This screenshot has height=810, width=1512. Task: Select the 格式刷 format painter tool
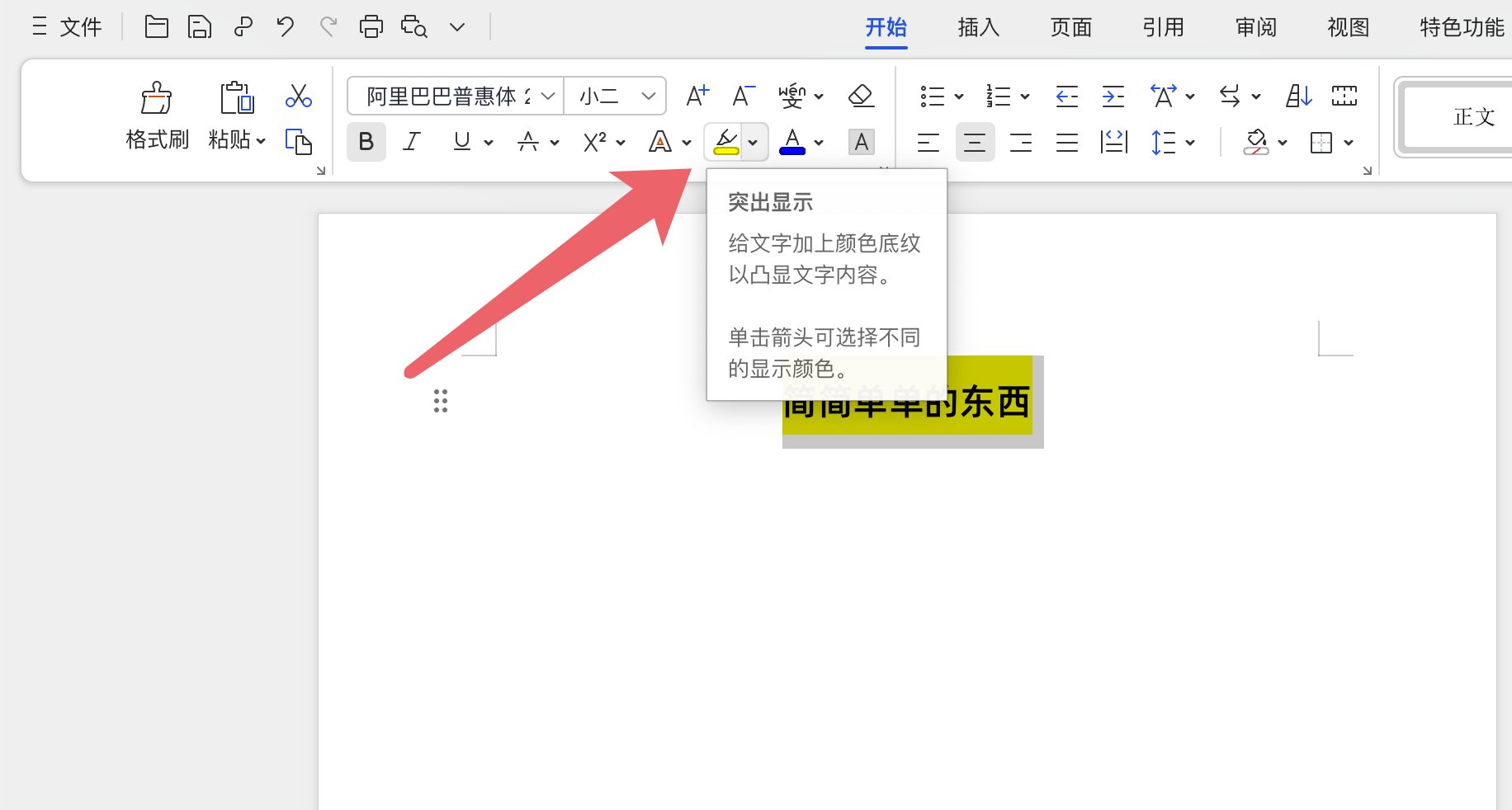pos(156,115)
